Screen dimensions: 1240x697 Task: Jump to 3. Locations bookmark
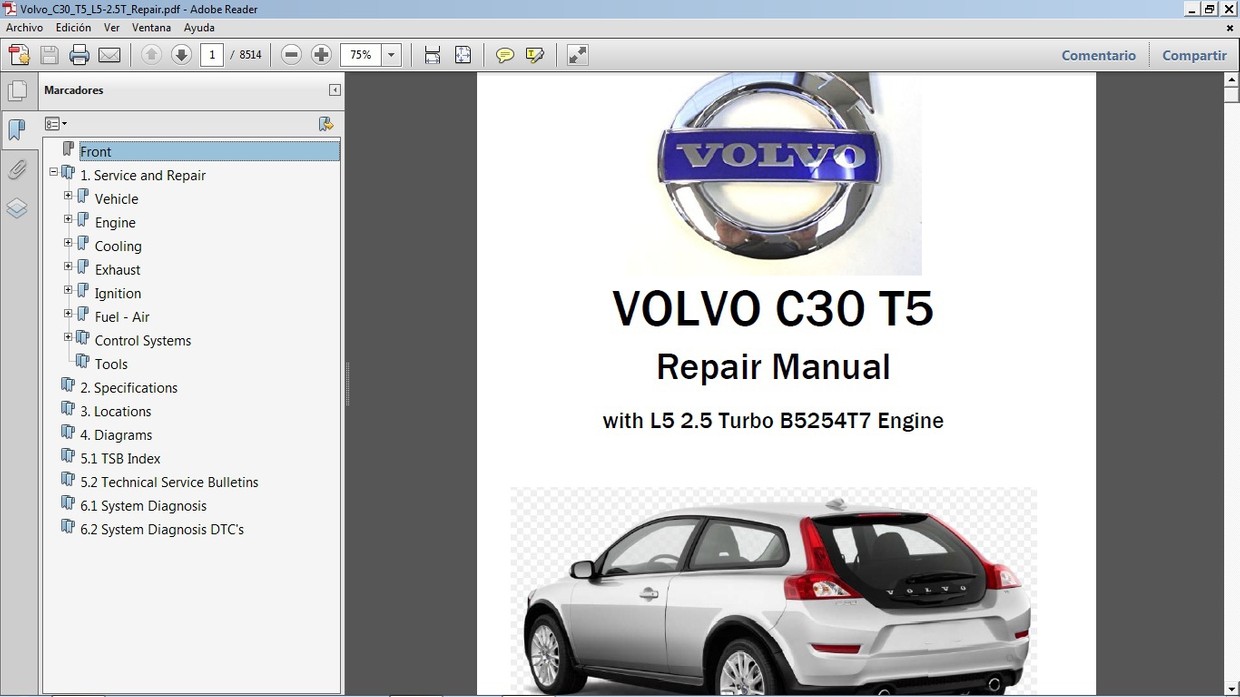point(116,411)
